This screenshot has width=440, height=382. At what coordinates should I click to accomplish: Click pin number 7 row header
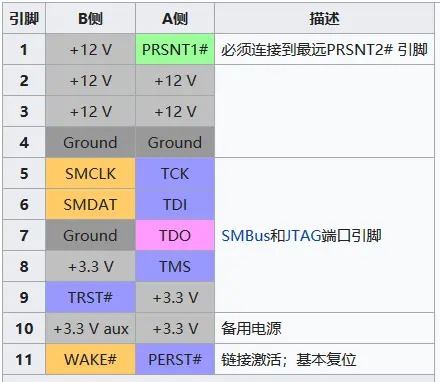coord(24,235)
